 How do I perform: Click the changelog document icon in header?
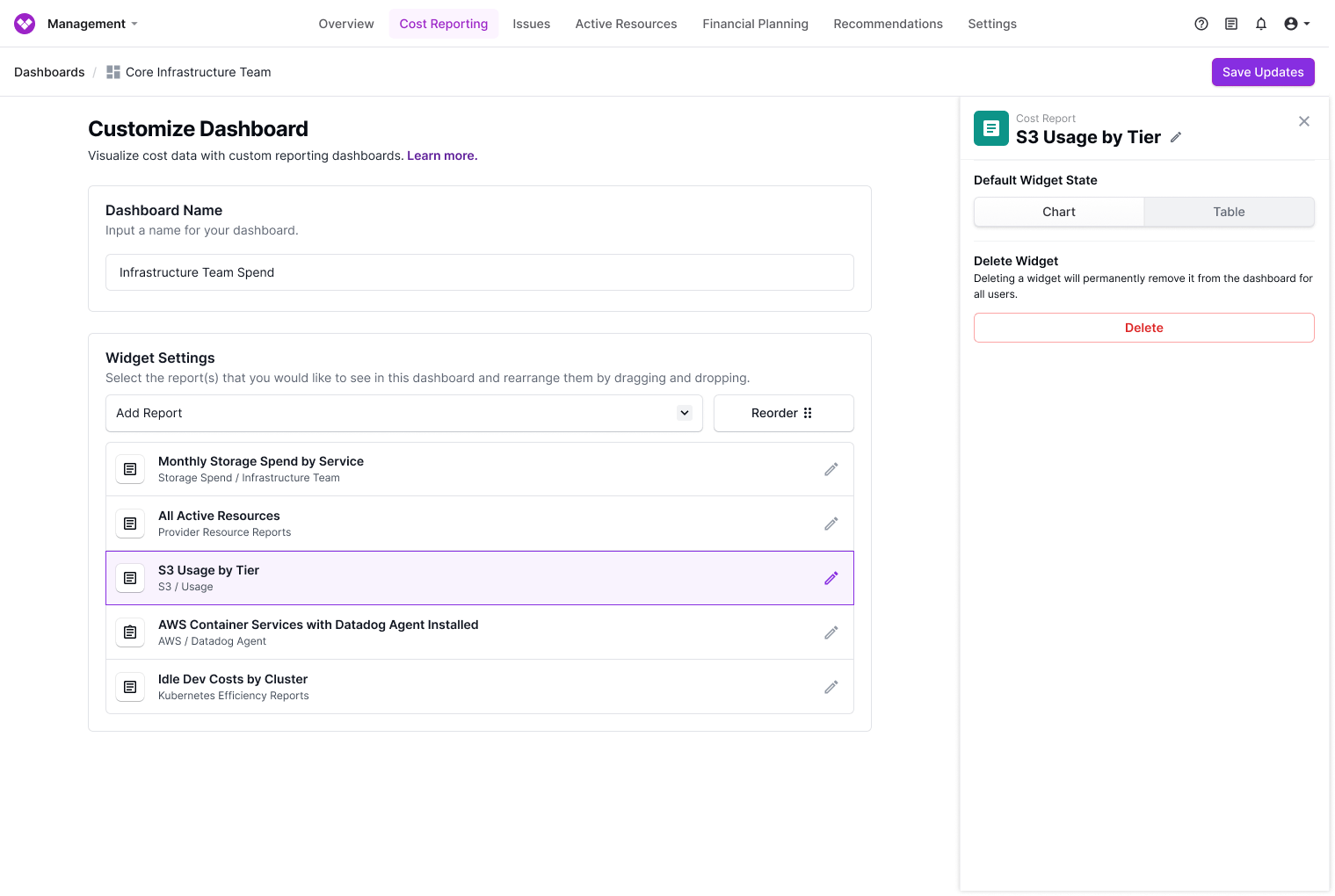pos(1230,24)
